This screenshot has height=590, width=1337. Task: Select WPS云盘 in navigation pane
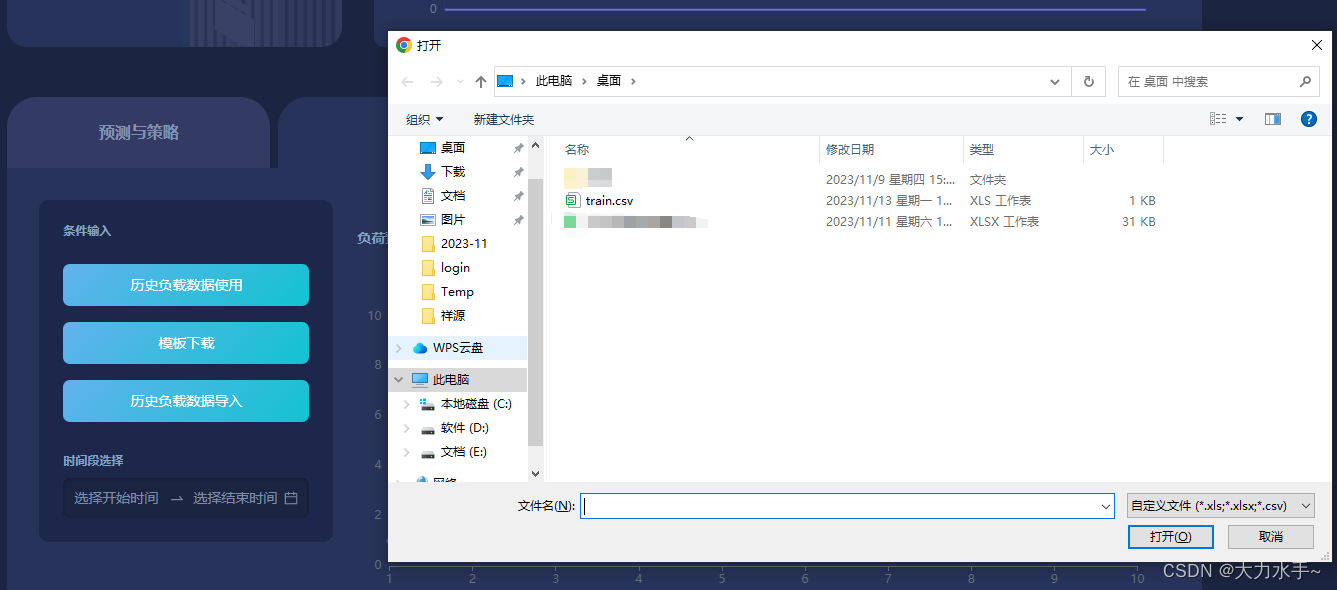point(458,348)
